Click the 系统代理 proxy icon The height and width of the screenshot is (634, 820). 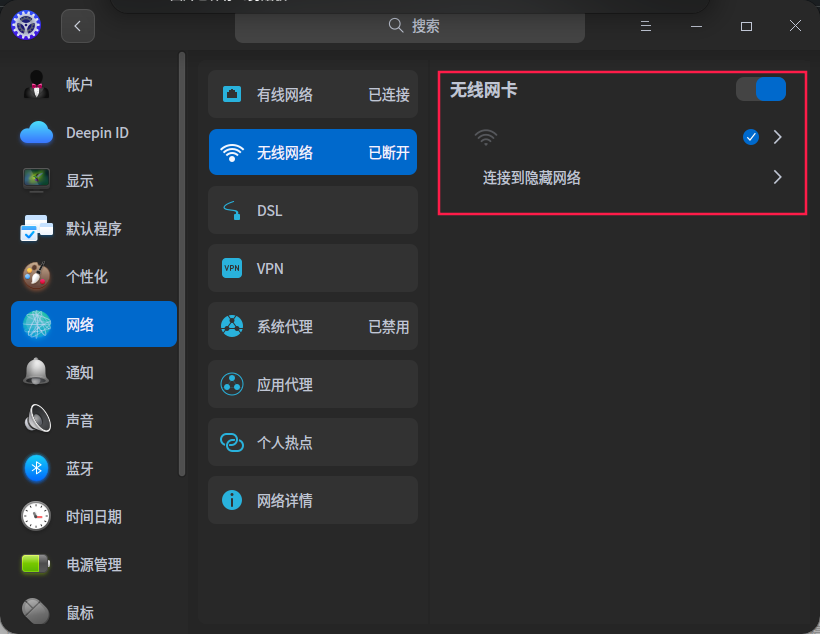pos(232,326)
